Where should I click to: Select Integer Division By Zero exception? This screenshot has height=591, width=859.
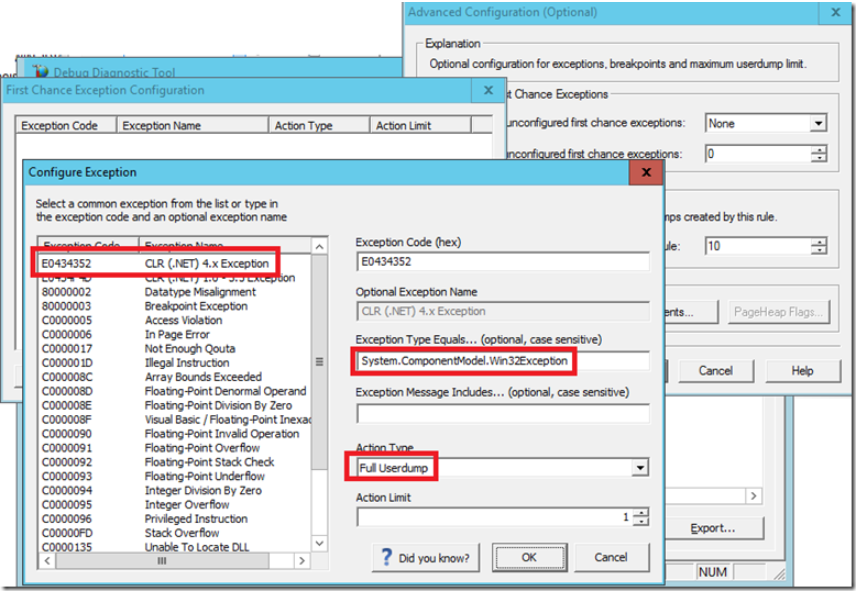pos(202,491)
